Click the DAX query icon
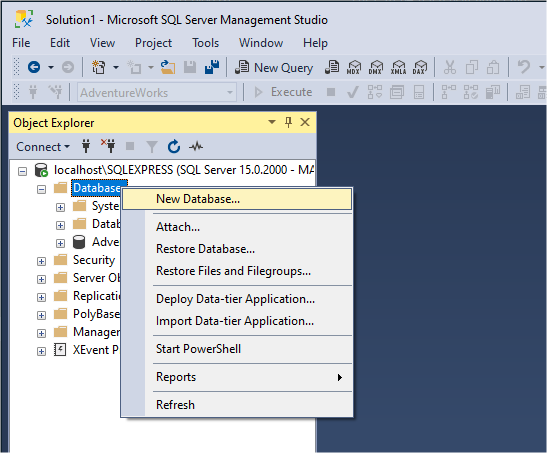Image resolution: width=547 pixels, height=453 pixels. tap(420, 67)
